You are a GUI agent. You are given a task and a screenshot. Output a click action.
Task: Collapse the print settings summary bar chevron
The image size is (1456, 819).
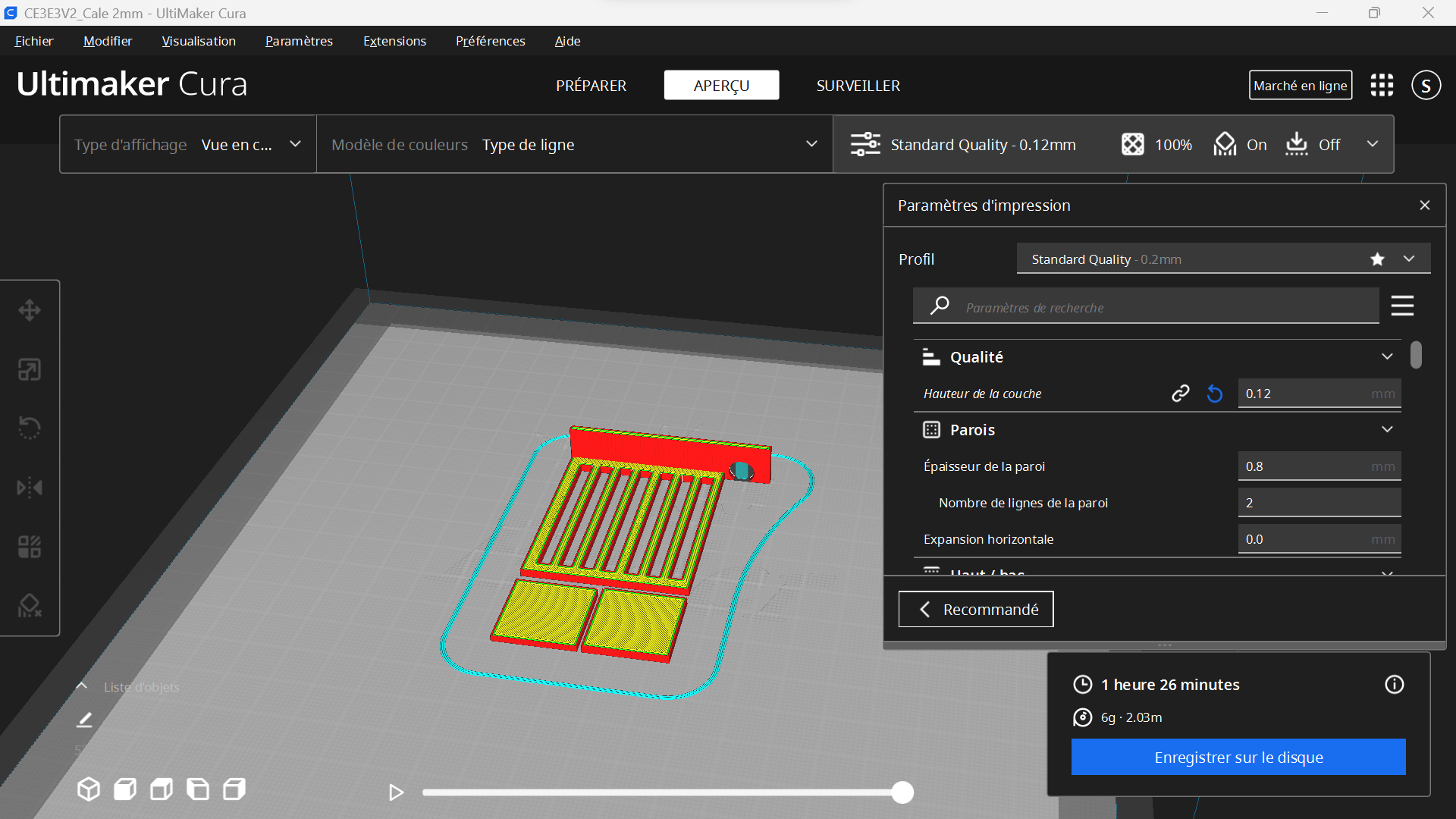click(x=1372, y=144)
